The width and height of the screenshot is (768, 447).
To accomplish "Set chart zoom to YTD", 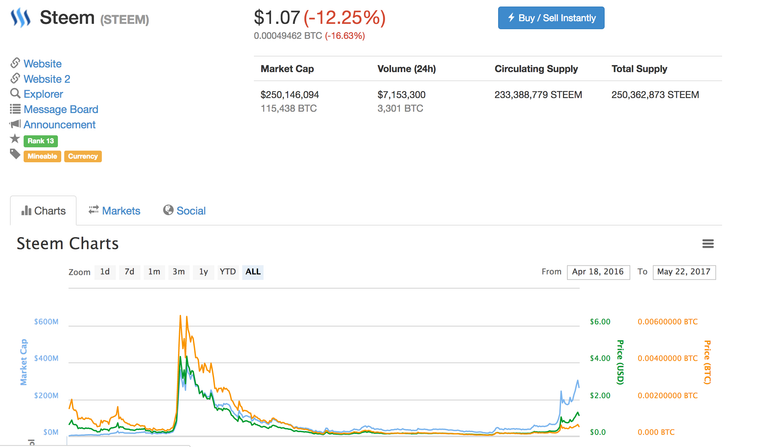I will [x=228, y=272].
